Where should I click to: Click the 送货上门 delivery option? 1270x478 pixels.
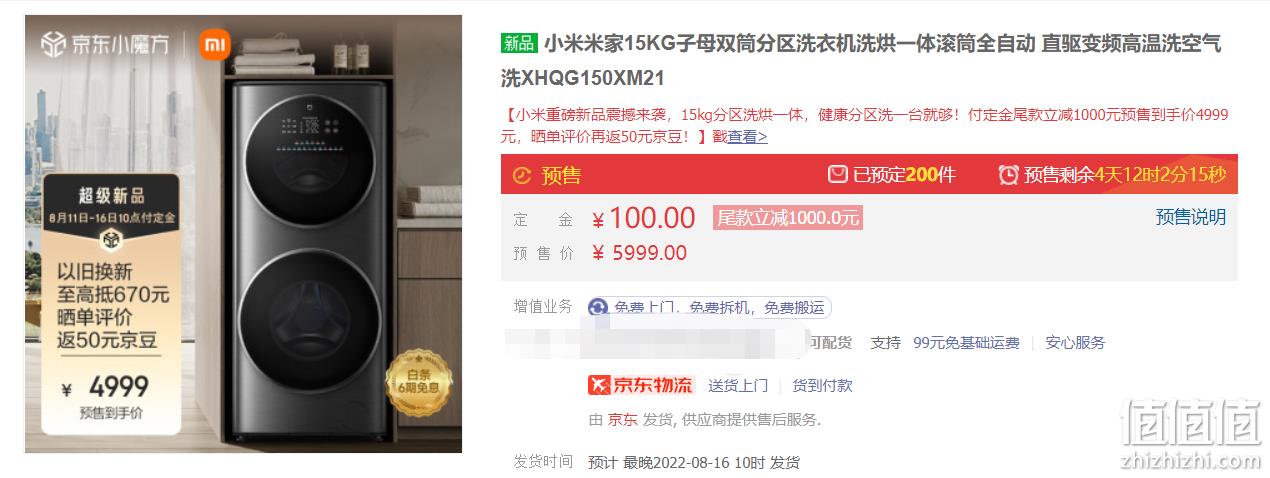(738, 385)
